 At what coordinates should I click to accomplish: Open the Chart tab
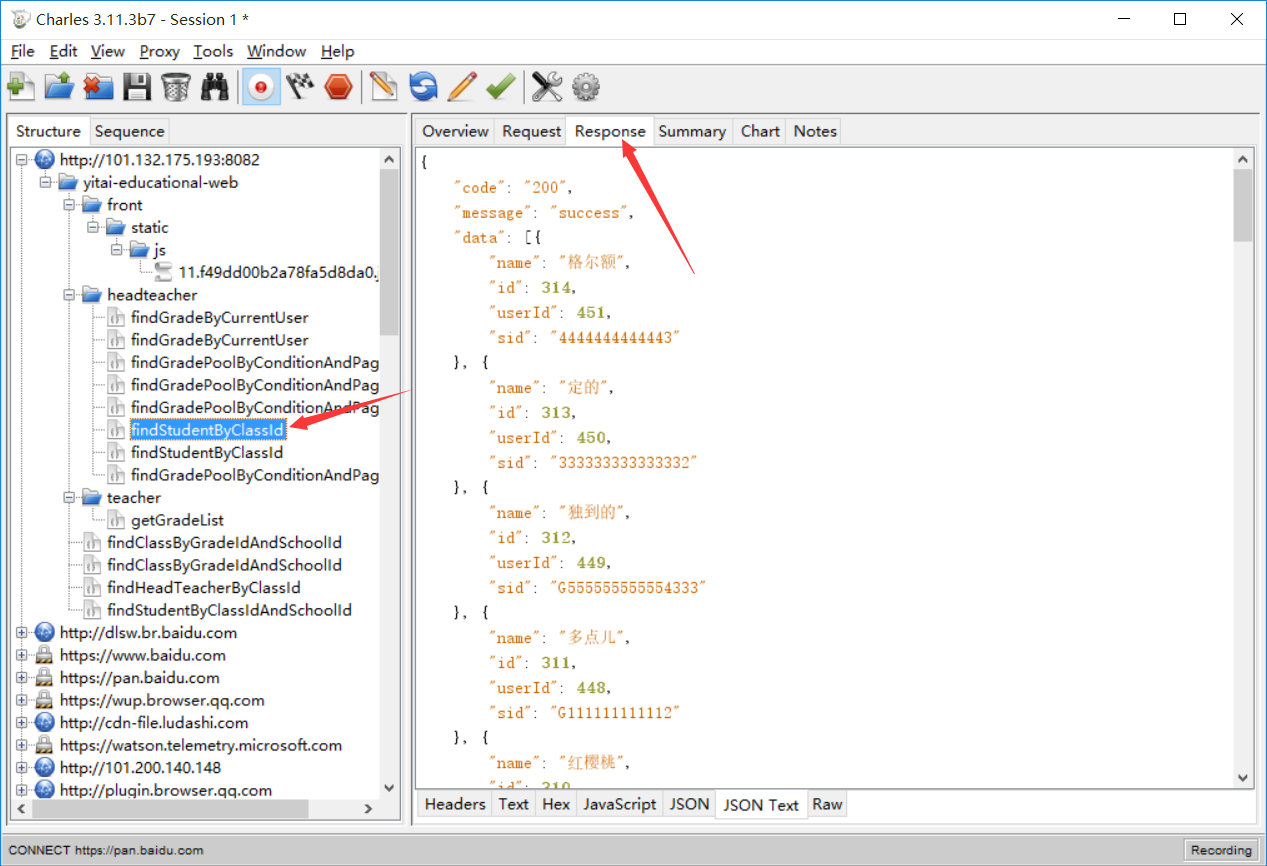[760, 131]
